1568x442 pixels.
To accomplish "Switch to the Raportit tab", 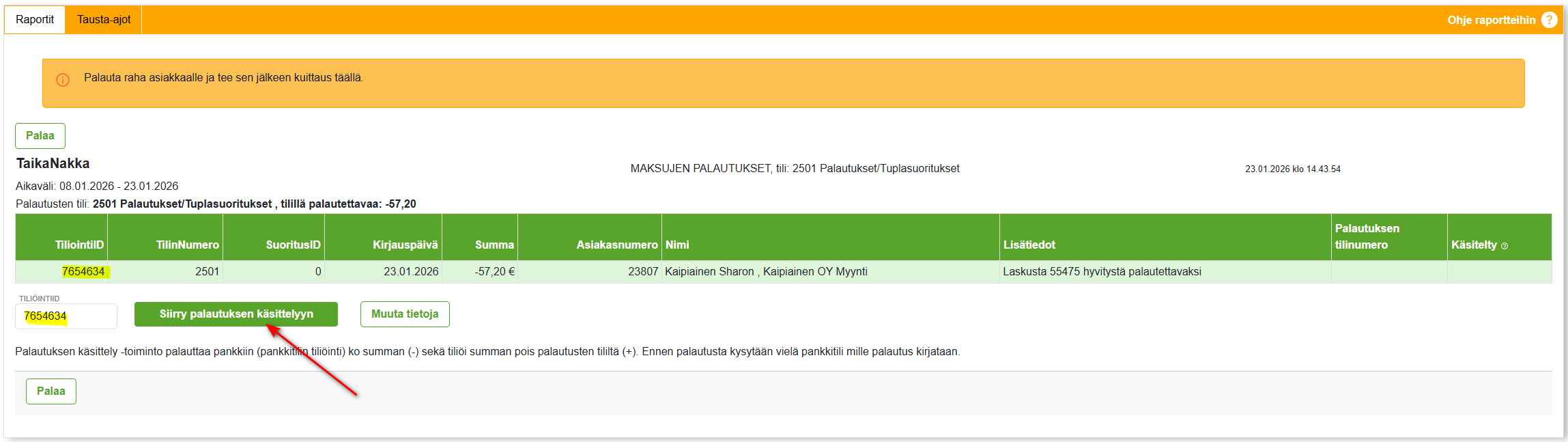I will (35, 20).
